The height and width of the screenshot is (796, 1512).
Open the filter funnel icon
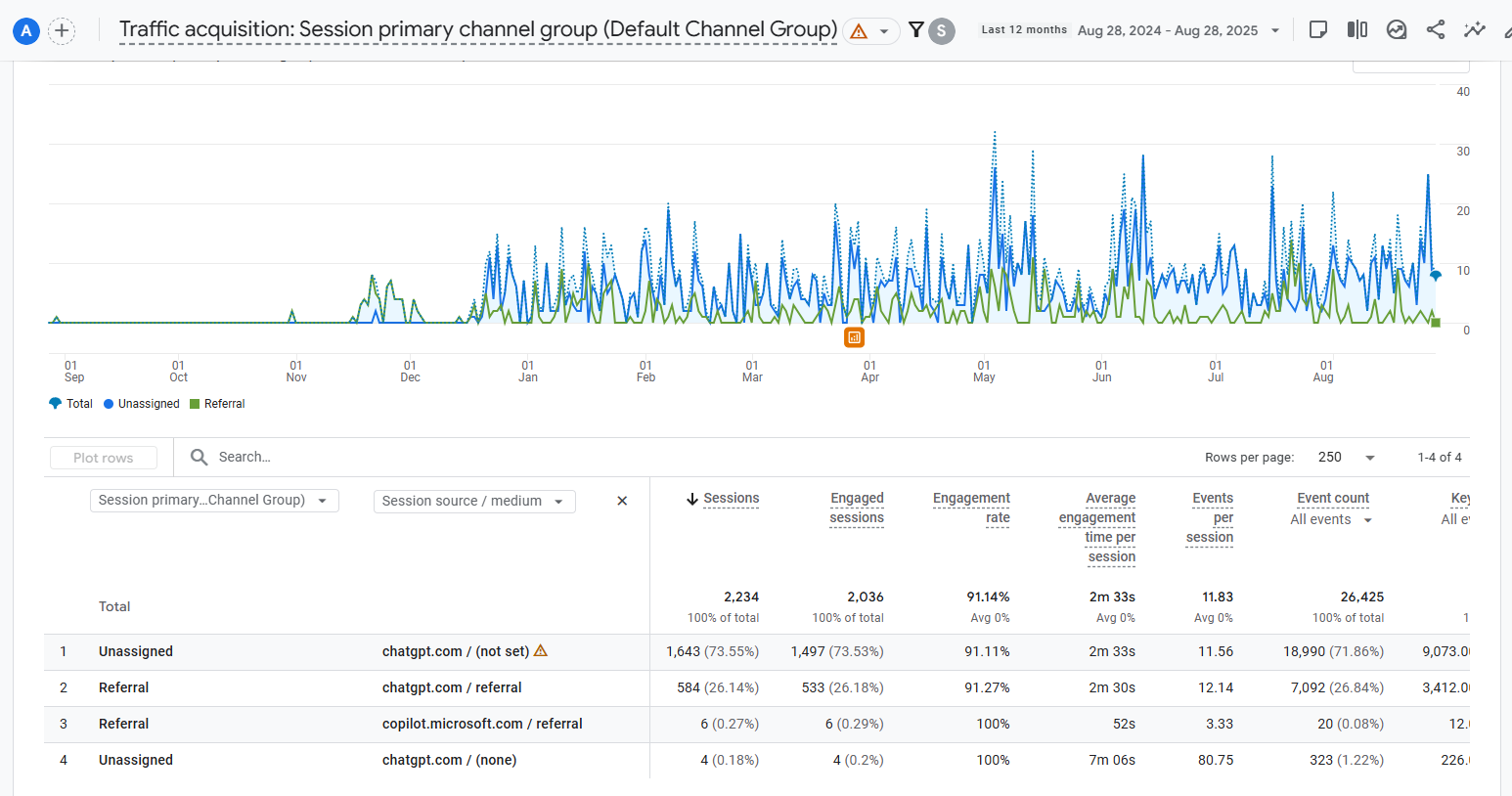pos(915,30)
